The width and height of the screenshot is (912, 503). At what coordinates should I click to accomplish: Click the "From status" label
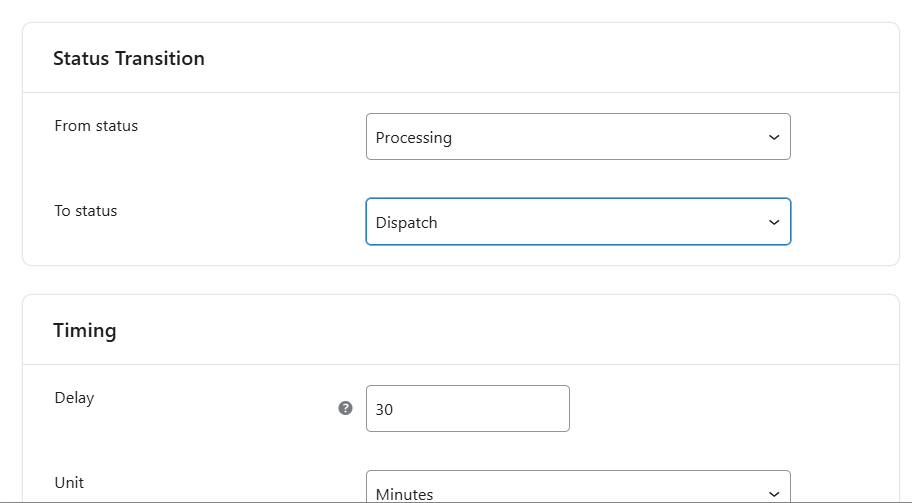pos(96,126)
